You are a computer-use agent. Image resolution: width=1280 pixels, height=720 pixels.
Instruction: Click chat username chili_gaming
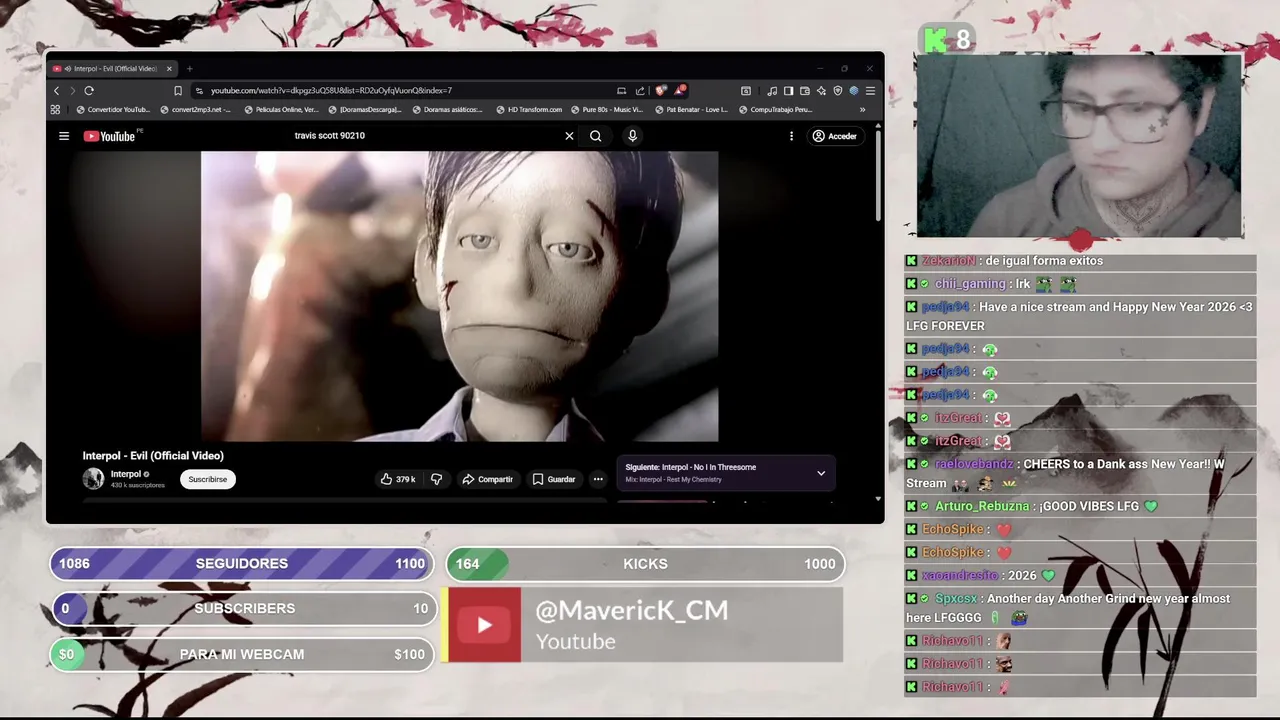[970, 284]
